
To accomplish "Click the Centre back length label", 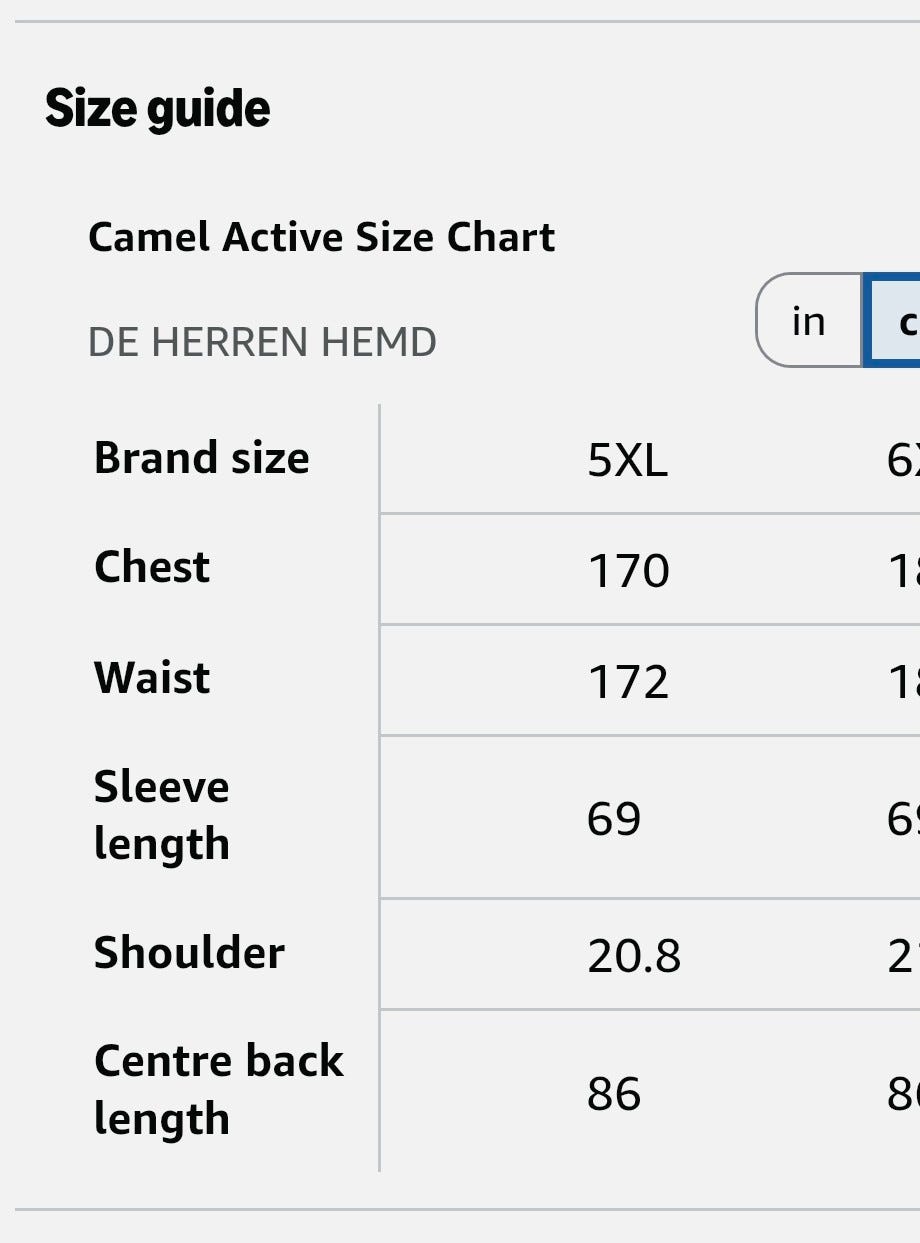I will tap(219, 1090).
